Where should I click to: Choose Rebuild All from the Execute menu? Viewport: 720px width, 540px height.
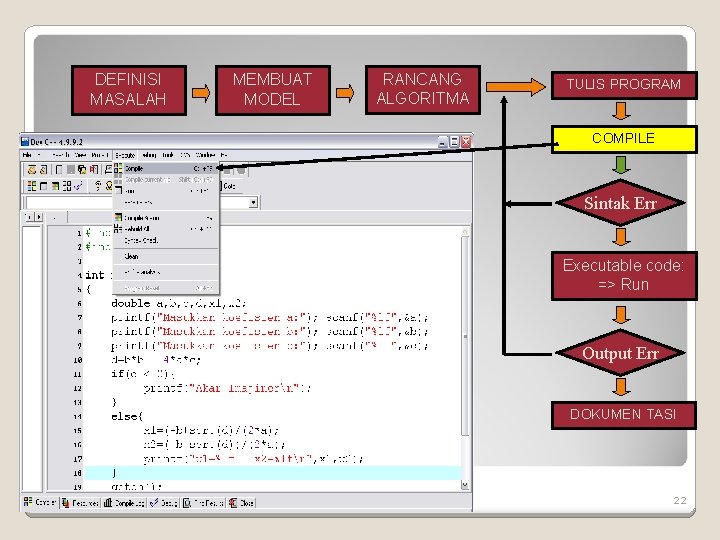tap(165, 229)
